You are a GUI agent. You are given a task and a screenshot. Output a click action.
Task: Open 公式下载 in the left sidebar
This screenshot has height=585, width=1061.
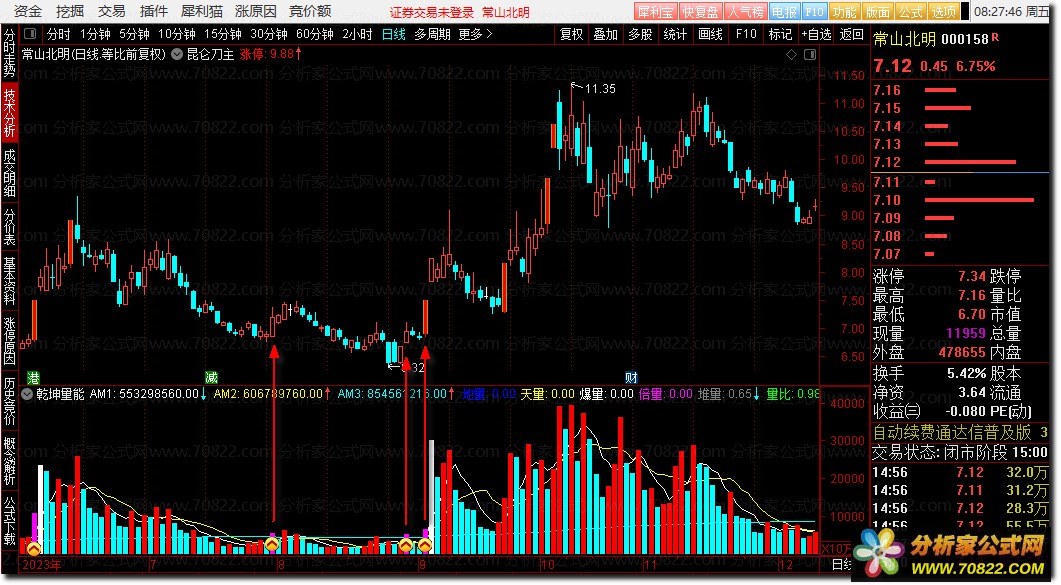point(9,520)
